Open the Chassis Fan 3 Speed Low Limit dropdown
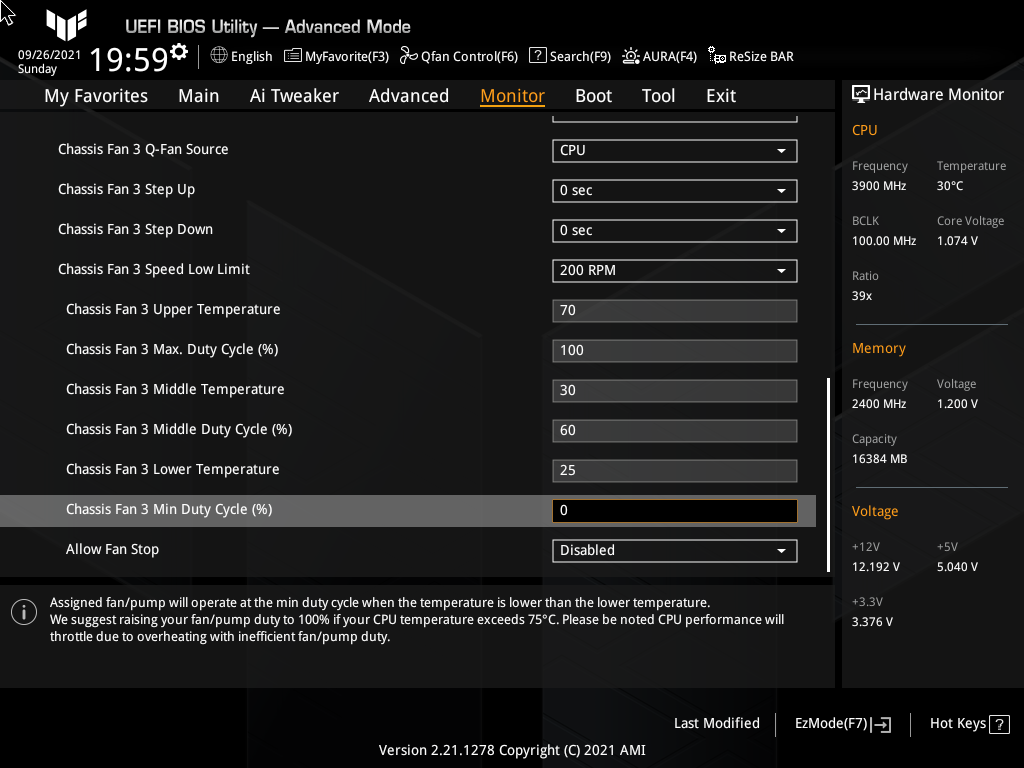This screenshot has width=1024, height=768. 674,270
